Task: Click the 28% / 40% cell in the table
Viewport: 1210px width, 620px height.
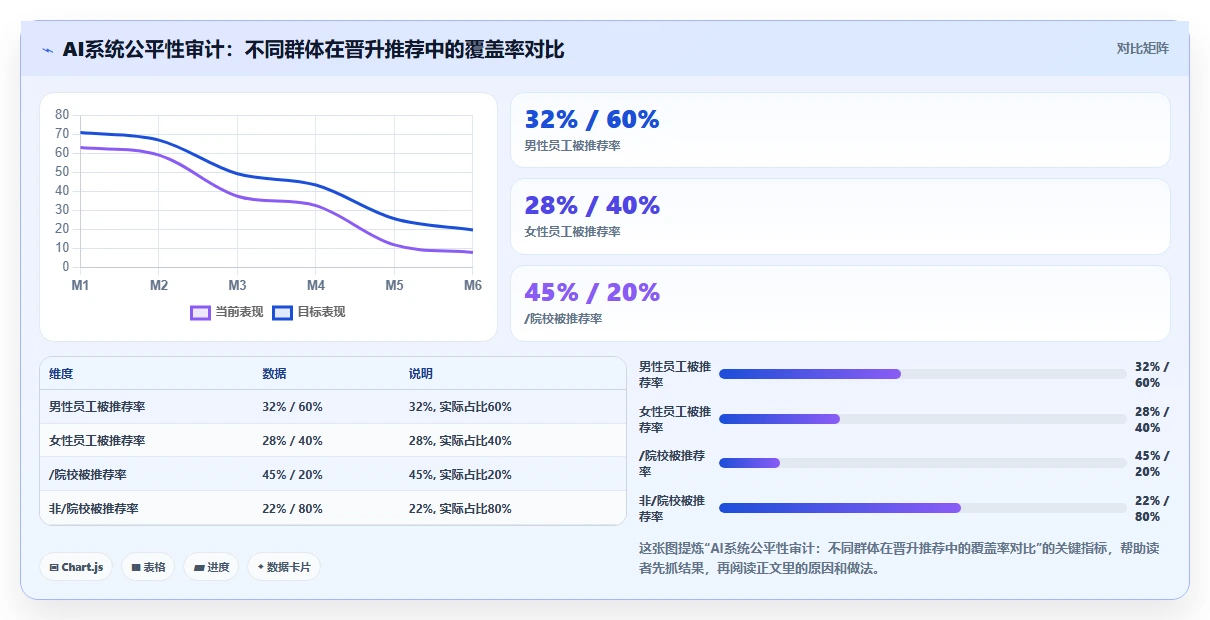Action: pos(292,440)
